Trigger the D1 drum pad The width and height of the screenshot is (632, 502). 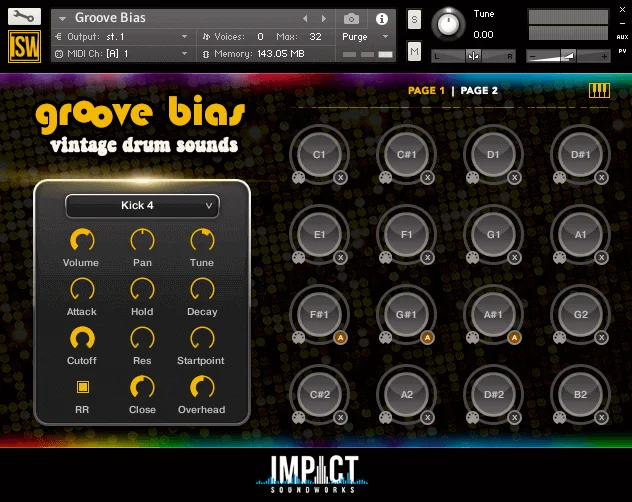493,154
